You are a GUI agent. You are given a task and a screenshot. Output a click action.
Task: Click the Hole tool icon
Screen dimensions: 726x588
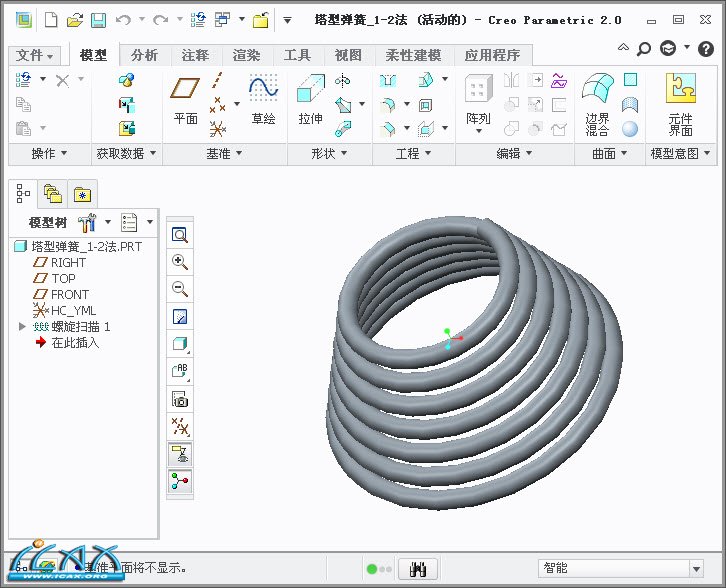tap(388, 81)
